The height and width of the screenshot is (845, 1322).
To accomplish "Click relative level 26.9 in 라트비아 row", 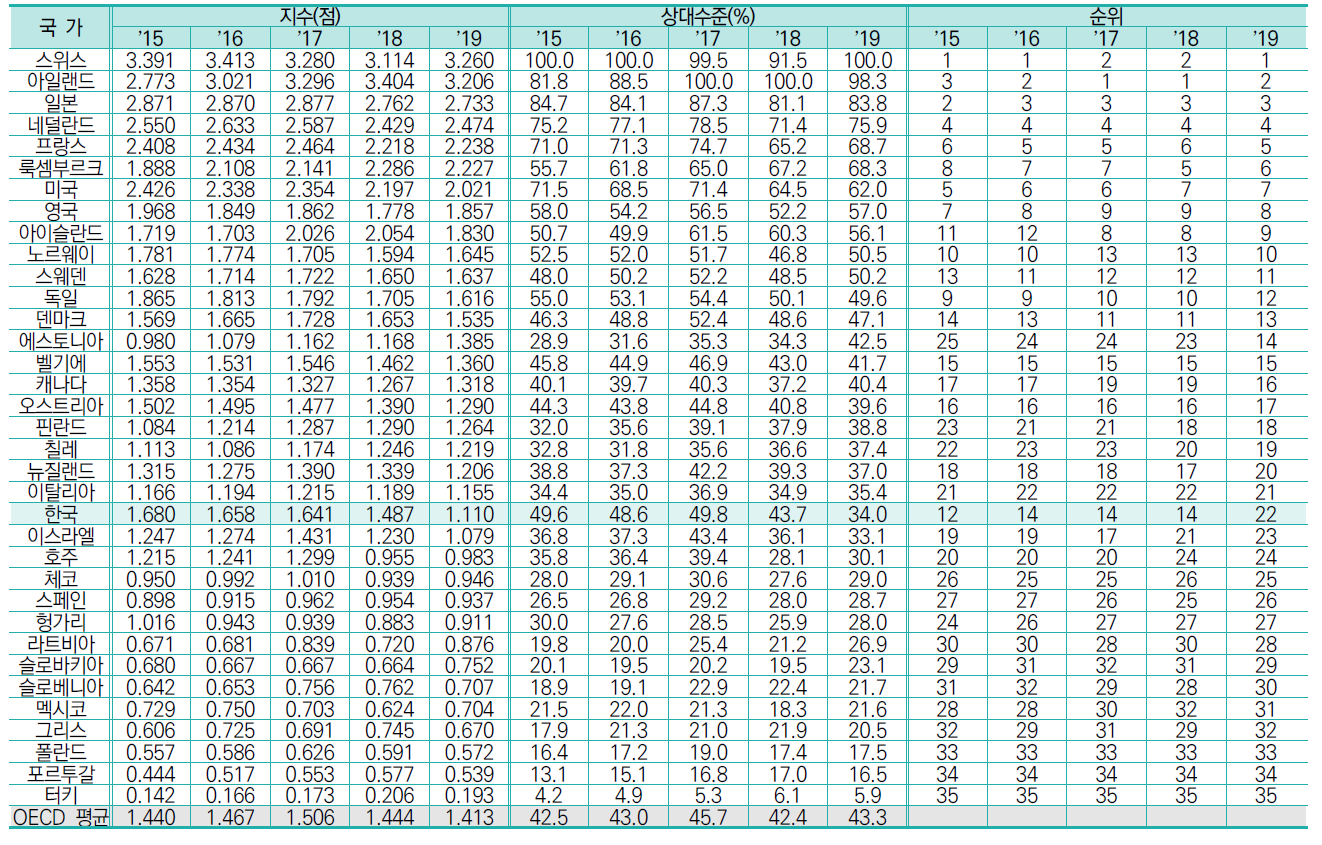I will [866, 645].
